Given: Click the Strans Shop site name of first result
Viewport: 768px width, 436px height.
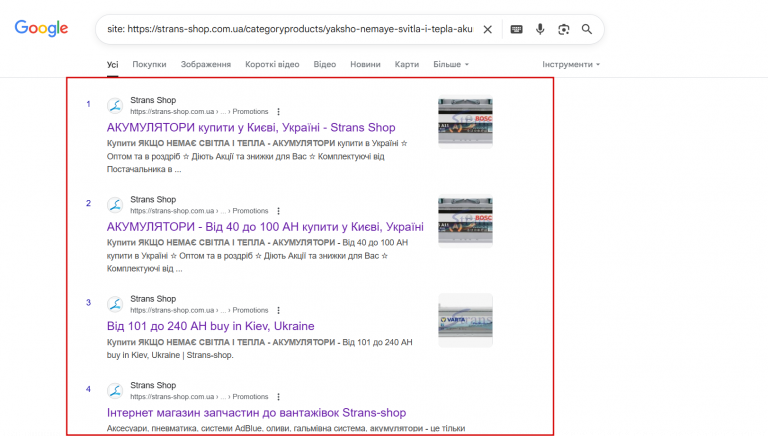Looking at the screenshot, I should tap(153, 100).
